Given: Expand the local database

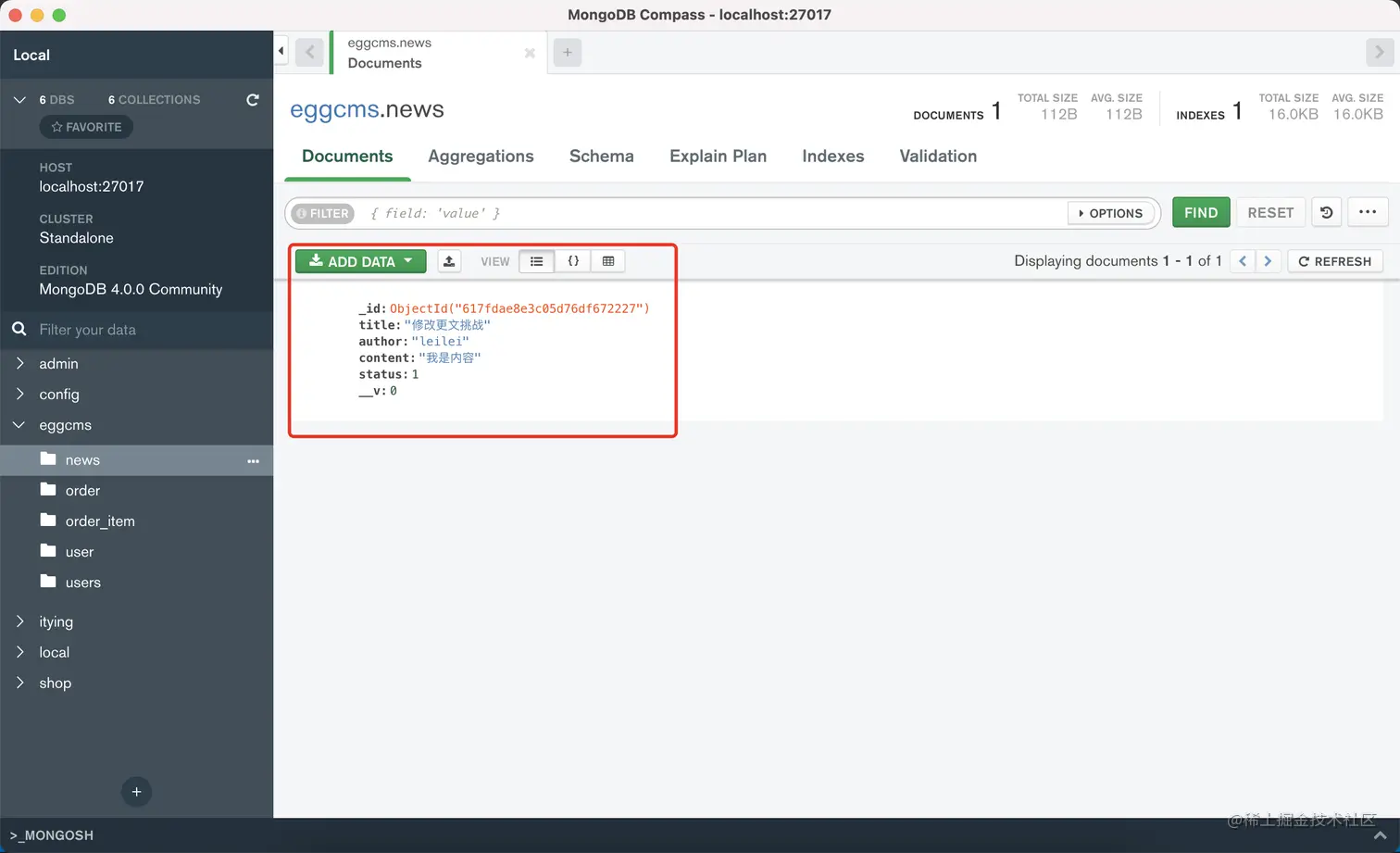Looking at the screenshot, I should pyautogui.click(x=19, y=652).
